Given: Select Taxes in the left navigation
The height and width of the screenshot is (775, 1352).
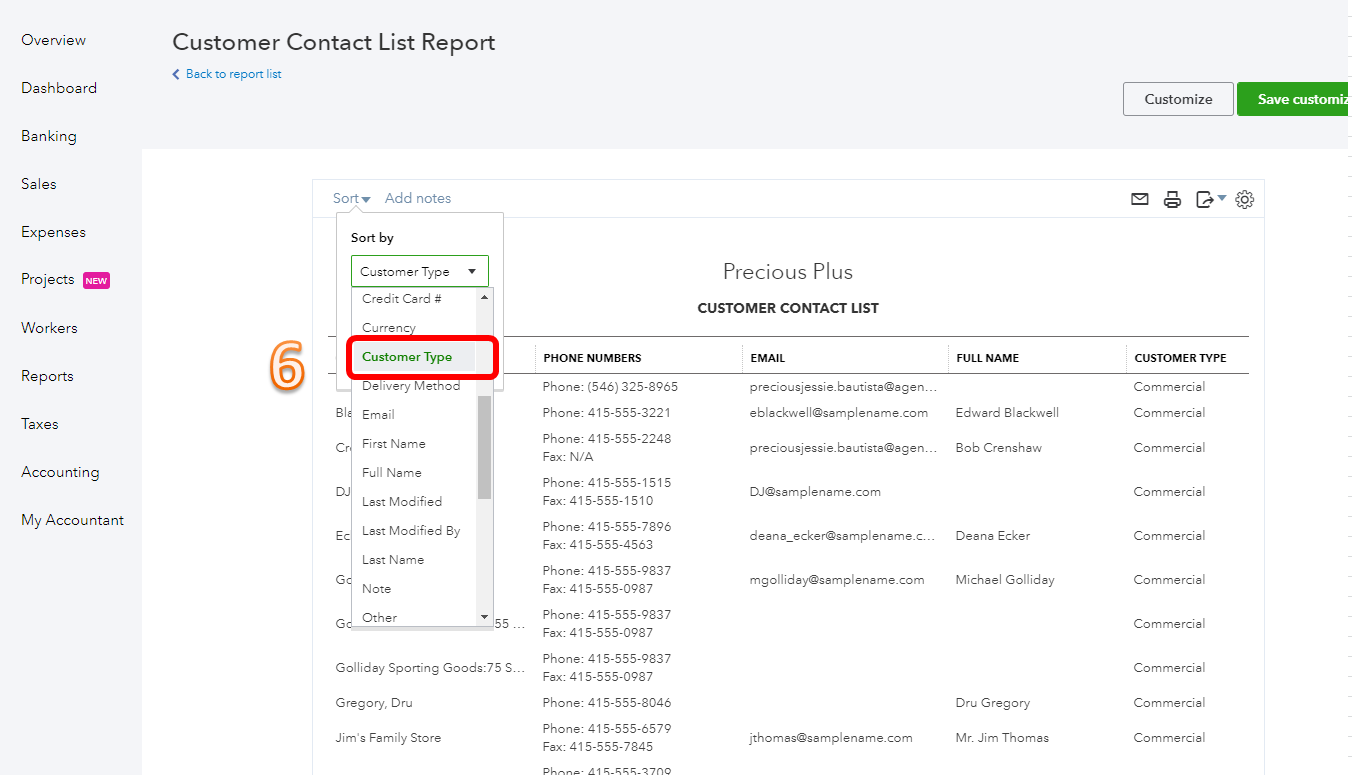Looking at the screenshot, I should tap(39, 423).
